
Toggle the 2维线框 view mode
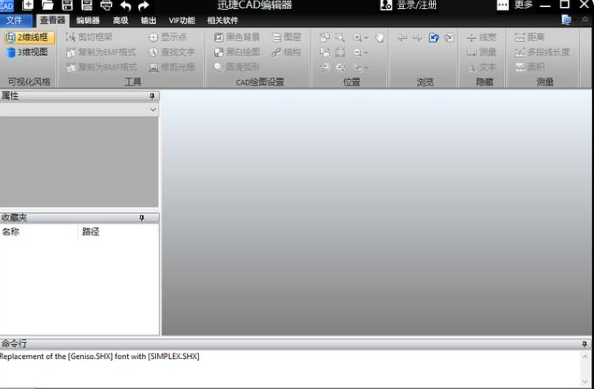click(x=29, y=37)
